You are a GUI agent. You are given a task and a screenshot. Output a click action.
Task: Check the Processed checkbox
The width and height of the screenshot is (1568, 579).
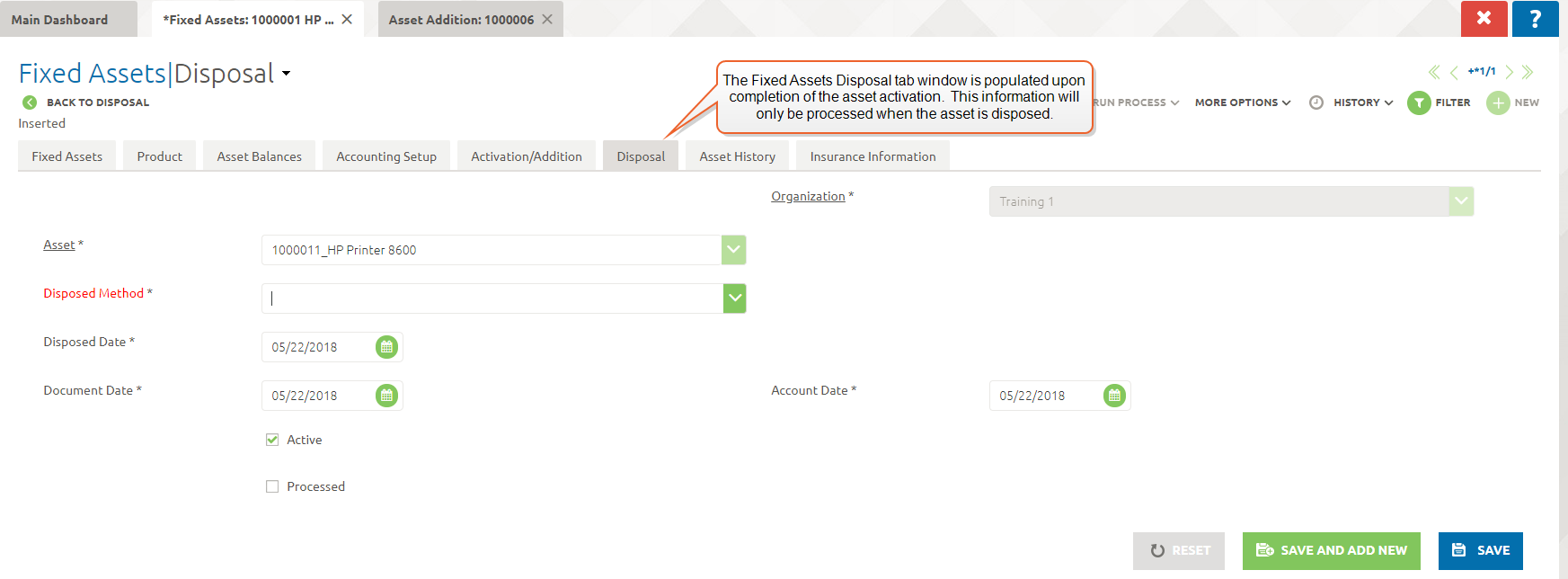tap(272, 486)
